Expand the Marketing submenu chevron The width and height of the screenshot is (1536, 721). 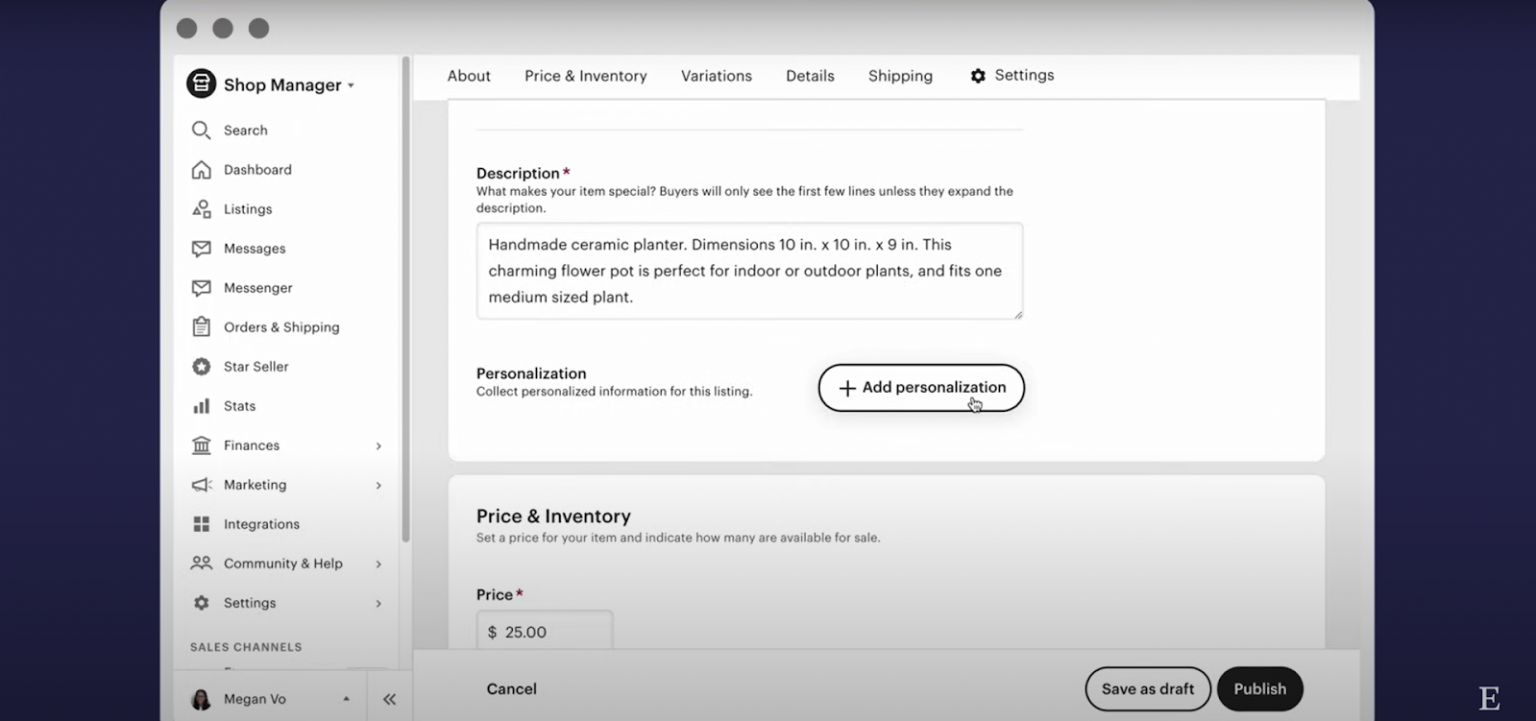coord(378,485)
